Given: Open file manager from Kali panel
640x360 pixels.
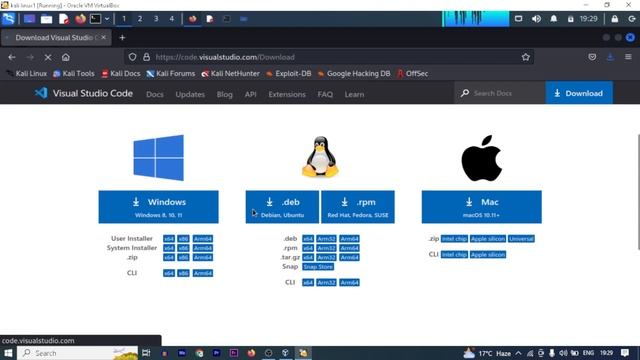Looking at the screenshot, I should [x=46, y=19].
